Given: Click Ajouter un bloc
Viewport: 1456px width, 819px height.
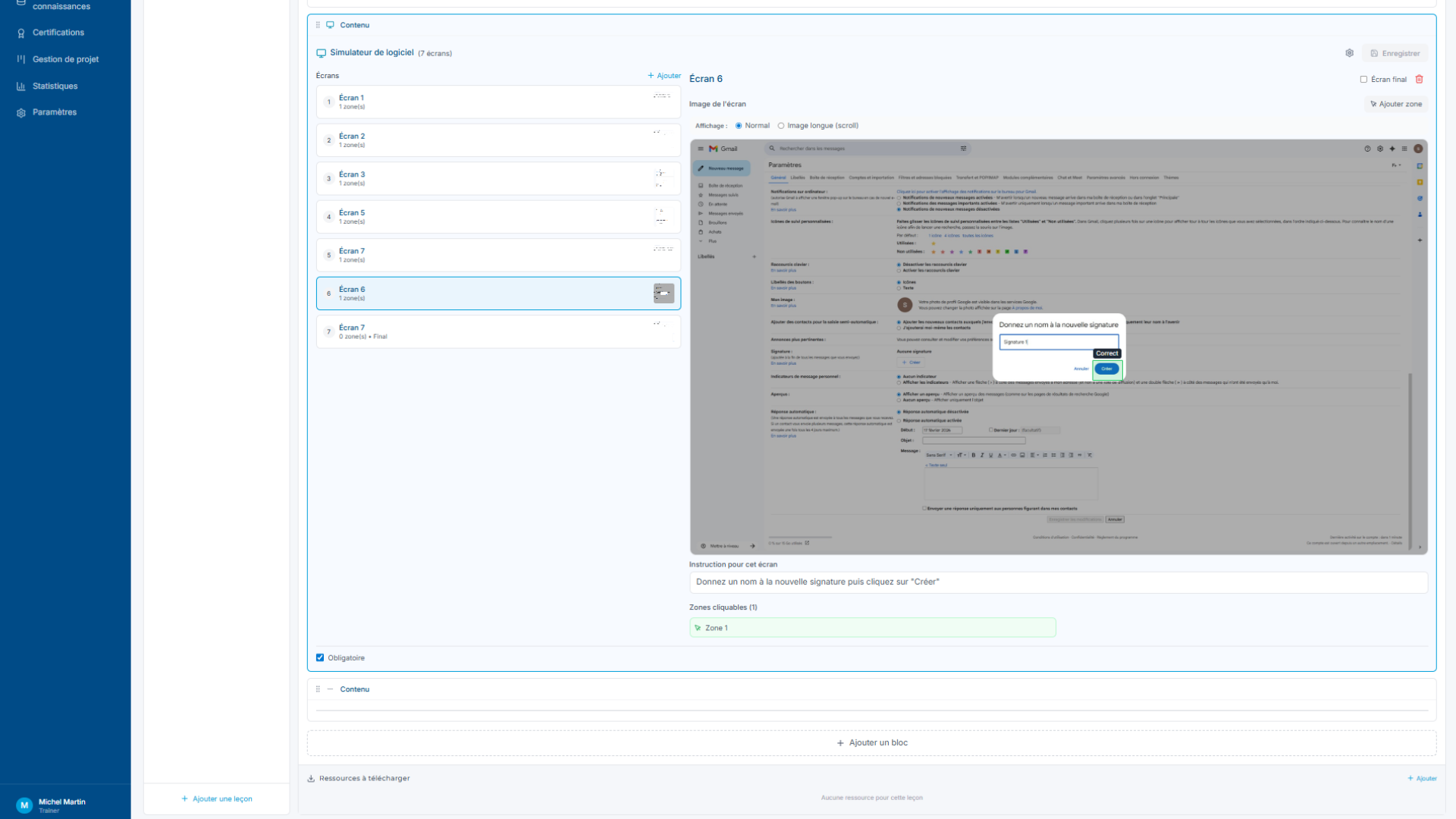Looking at the screenshot, I should 871,742.
